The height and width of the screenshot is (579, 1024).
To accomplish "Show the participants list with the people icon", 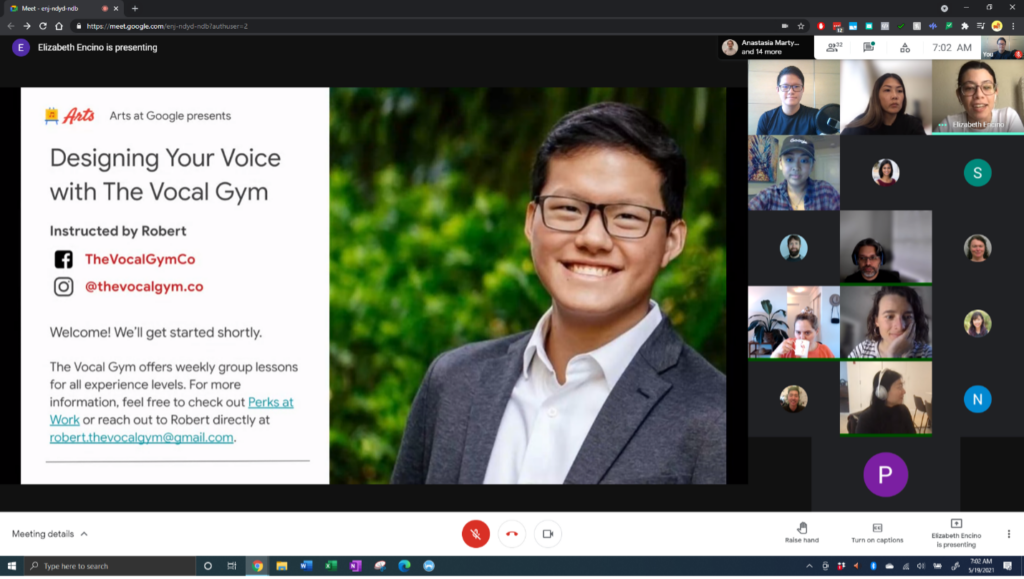I will click(x=834, y=47).
